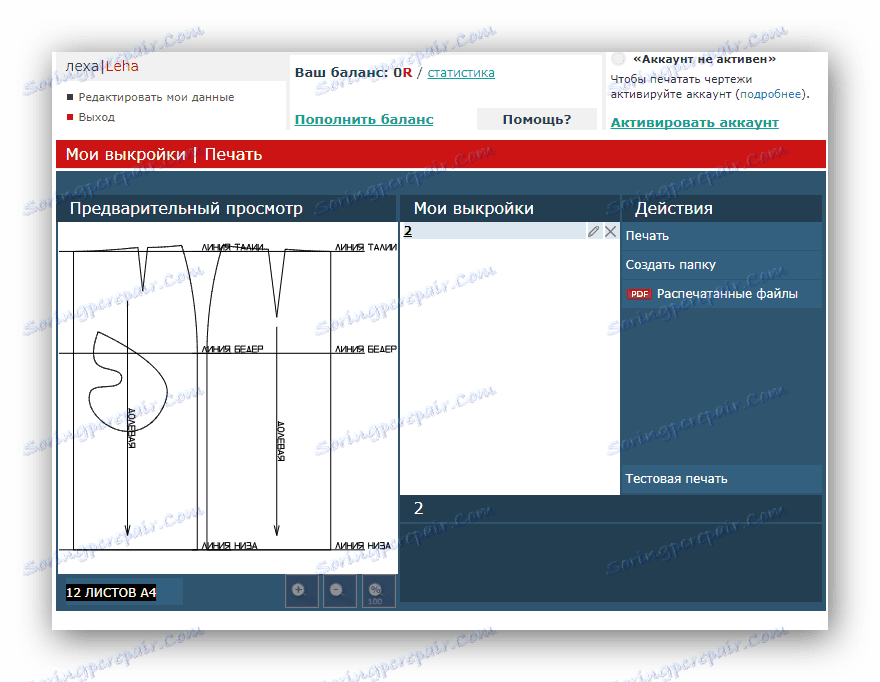Open Распечатанные файлы list
Screen dimensions: 880x682
click(x=727, y=294)
